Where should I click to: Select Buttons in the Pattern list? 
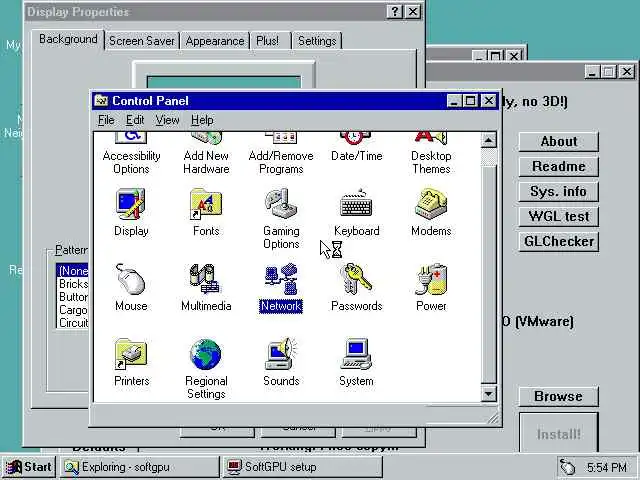[73, 297]
